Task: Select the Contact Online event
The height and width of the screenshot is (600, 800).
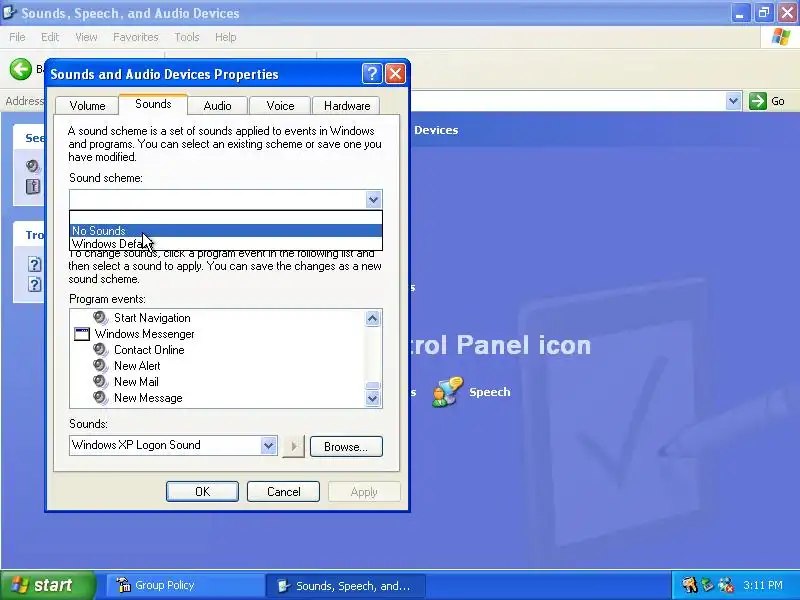Action: 149,350
